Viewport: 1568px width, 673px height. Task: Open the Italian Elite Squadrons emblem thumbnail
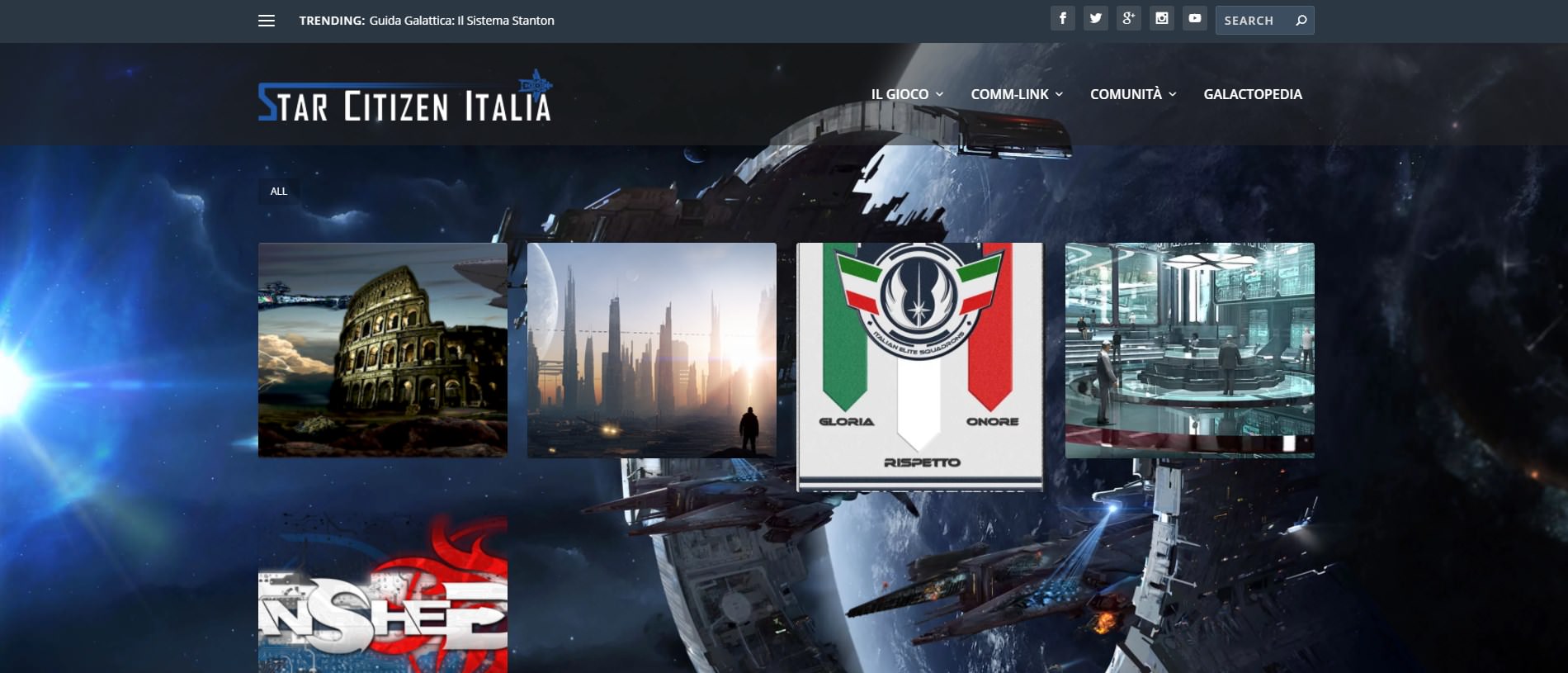(920, 367)
